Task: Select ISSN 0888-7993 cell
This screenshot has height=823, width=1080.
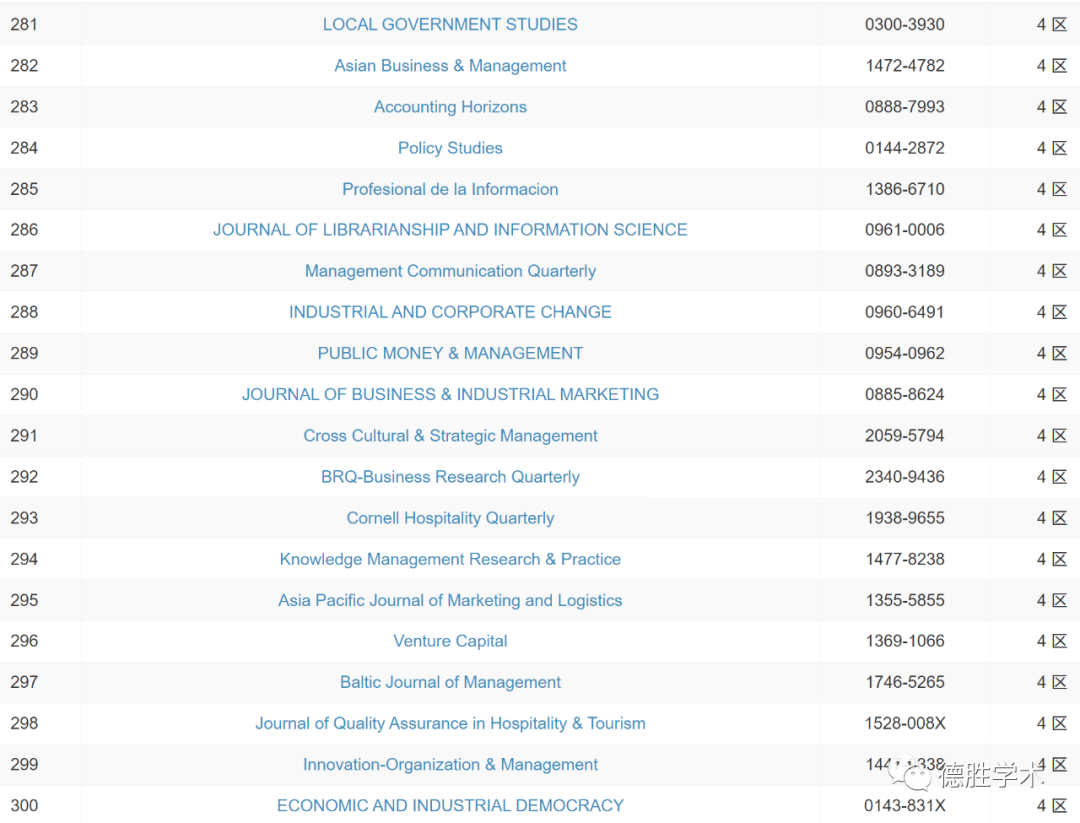Action: (904, 107)
